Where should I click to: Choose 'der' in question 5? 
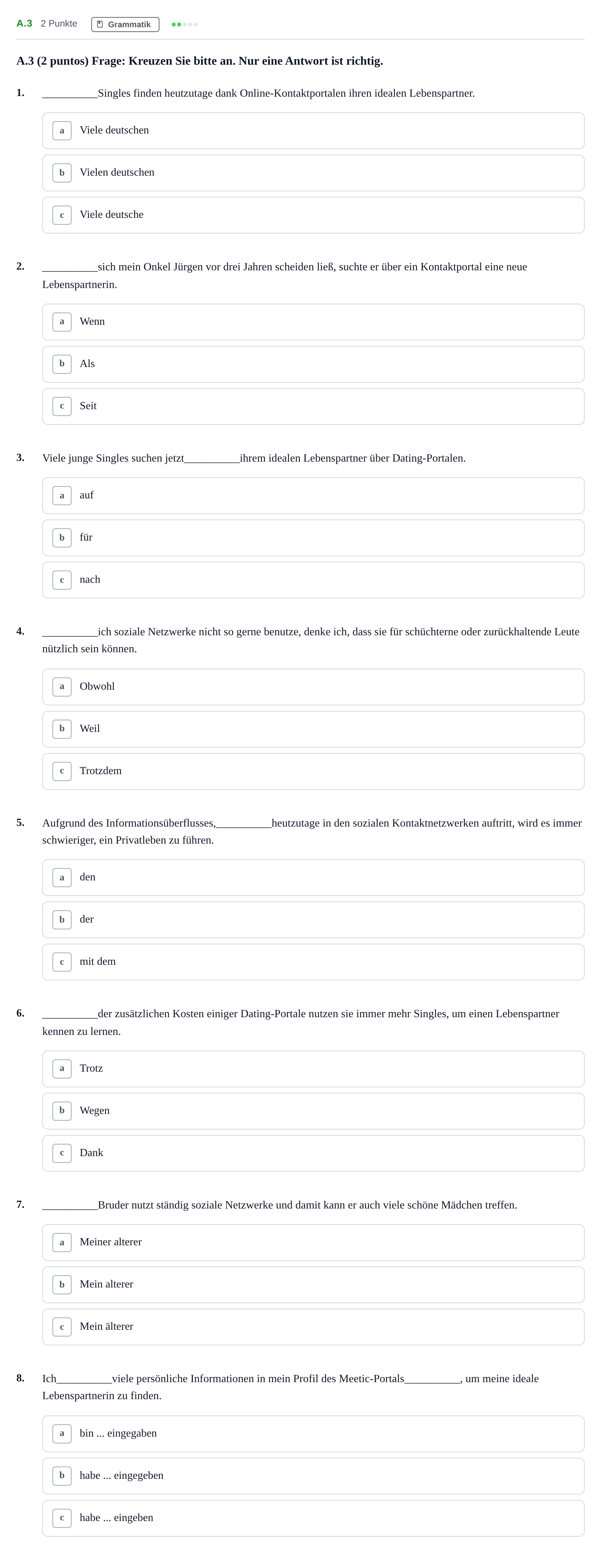[x=313, y=920]
